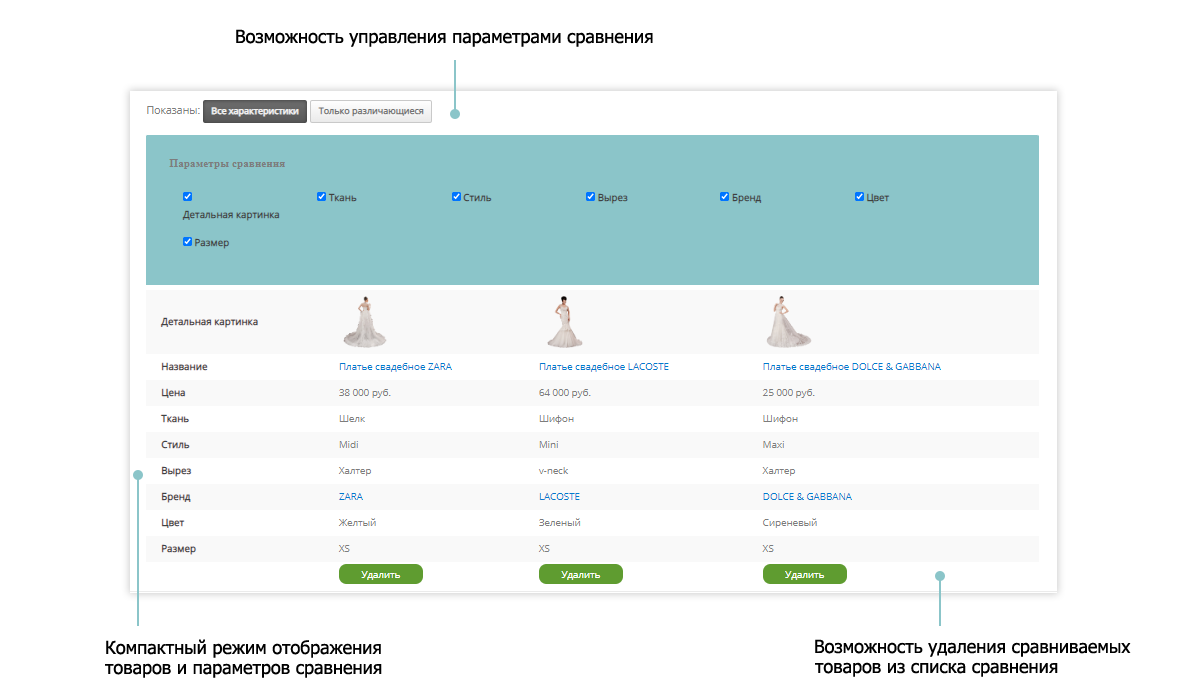
Task: Select the 'Параметры сравнения' heading
Action: point(227,163)
